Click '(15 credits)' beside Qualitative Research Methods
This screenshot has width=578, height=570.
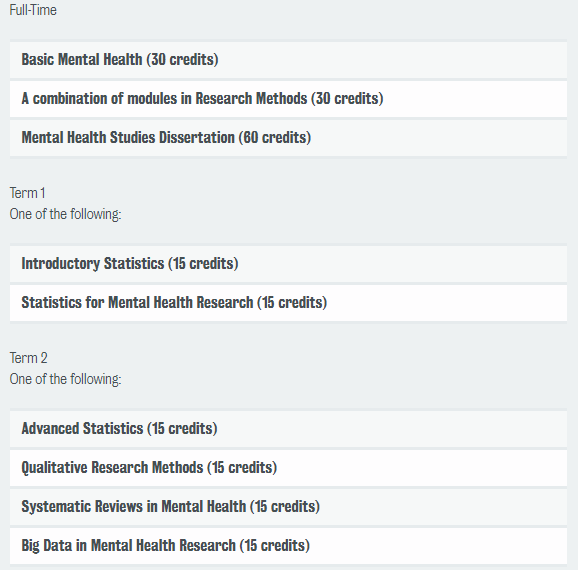pyautogui.click(x=242, y=468)
